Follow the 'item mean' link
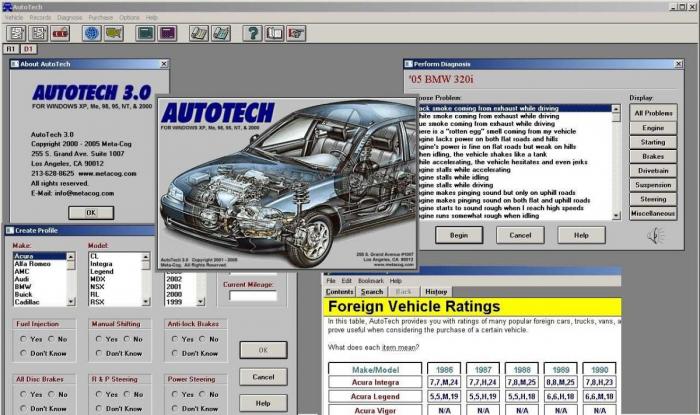This screenshot has height=415, width=700. (398, 348)
